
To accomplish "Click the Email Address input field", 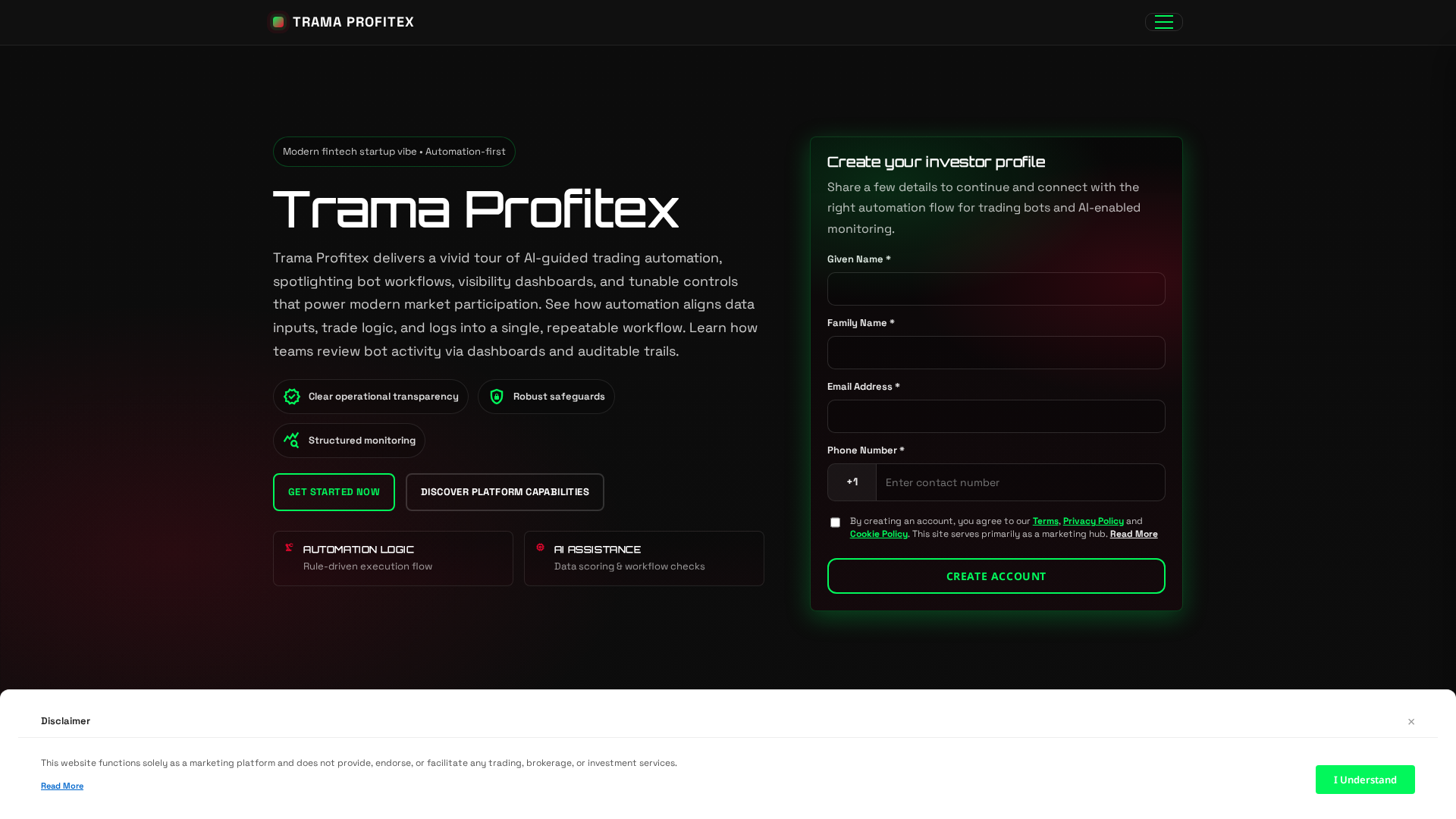I will (x=996, y=416).
